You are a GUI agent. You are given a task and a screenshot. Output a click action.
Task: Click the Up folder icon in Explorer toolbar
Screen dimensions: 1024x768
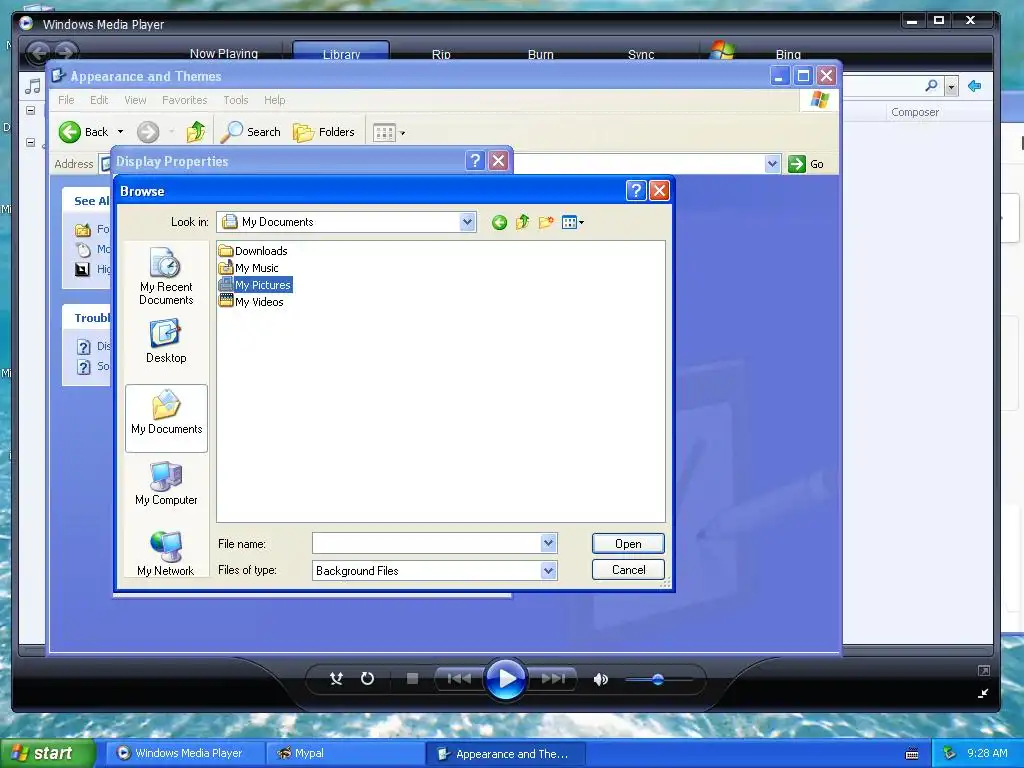(195, 132)
